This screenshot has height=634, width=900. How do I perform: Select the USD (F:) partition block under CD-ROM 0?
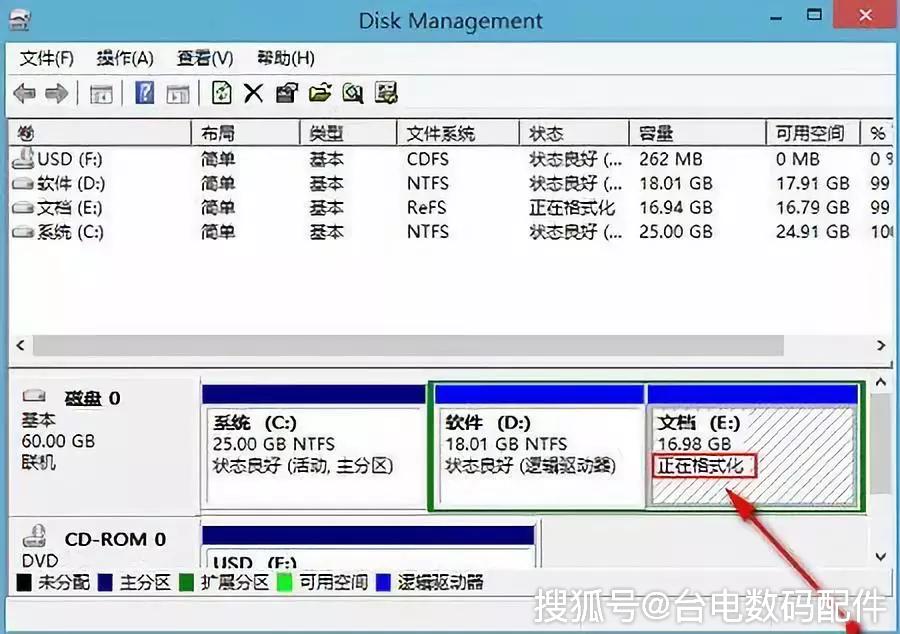368,547
